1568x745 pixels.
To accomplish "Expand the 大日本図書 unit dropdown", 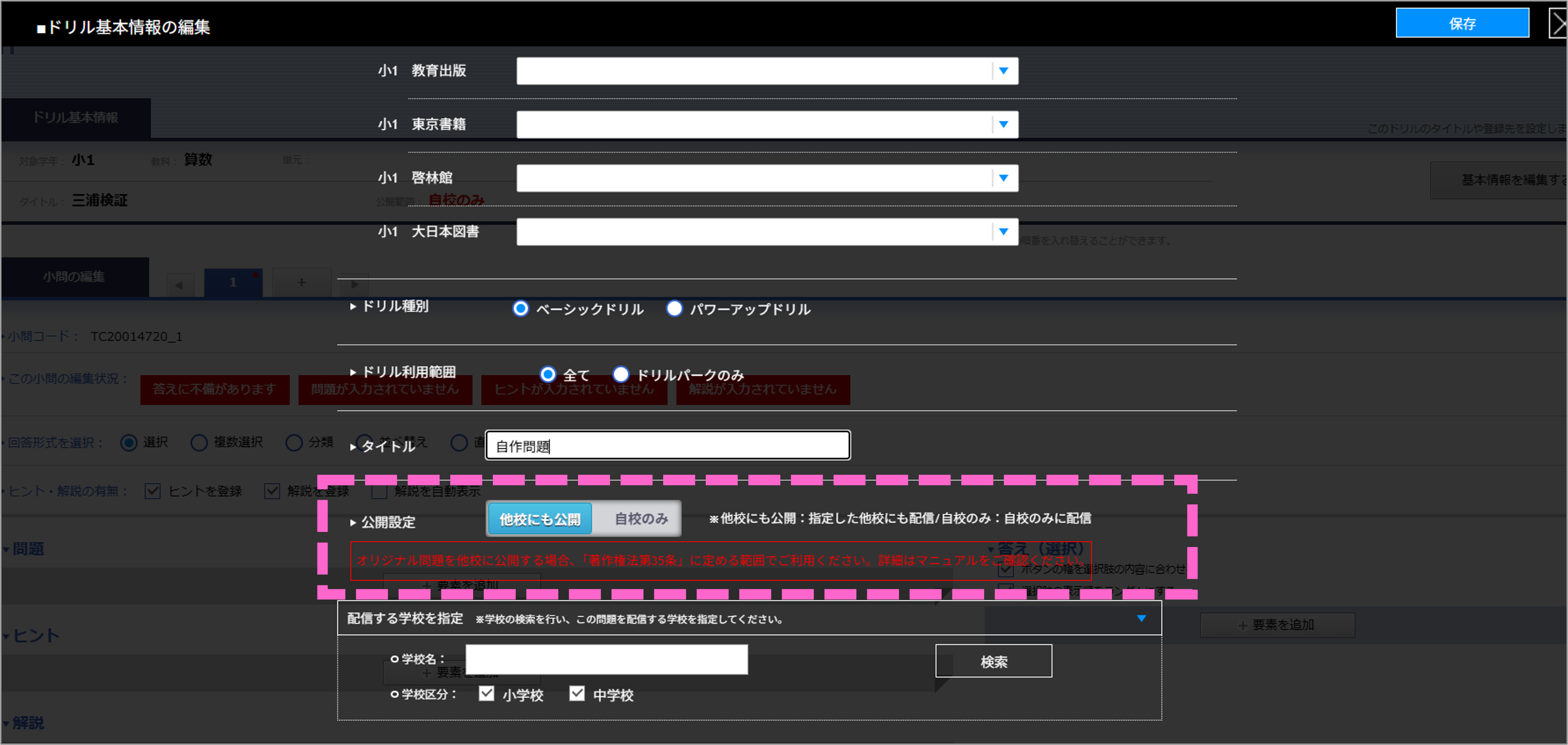I will point(1003,231).
